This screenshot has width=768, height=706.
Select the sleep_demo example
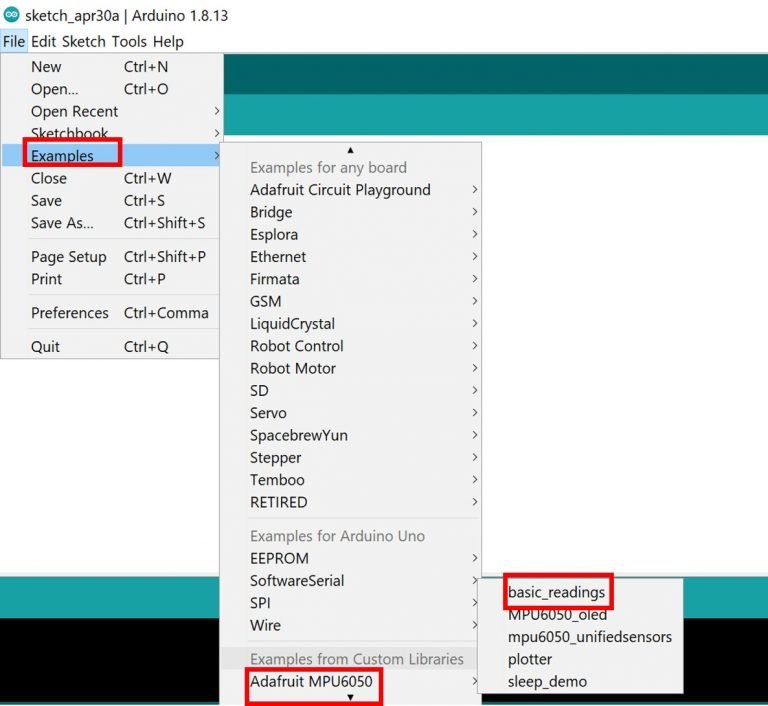547,682
